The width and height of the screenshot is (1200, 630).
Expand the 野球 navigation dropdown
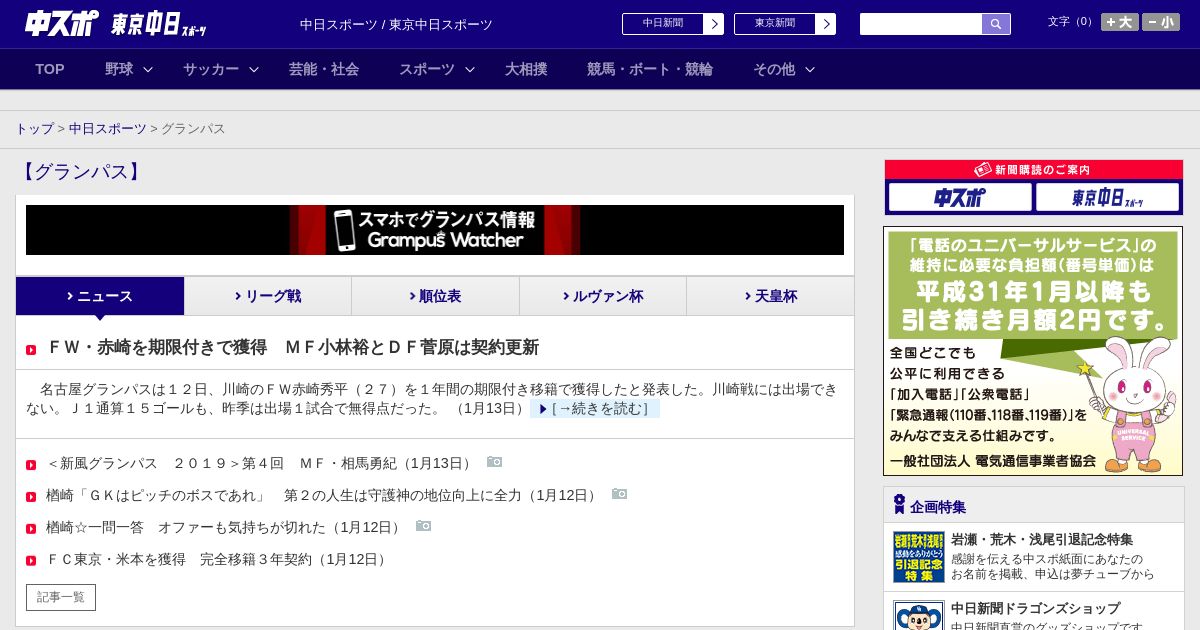[x=129, y=69]
